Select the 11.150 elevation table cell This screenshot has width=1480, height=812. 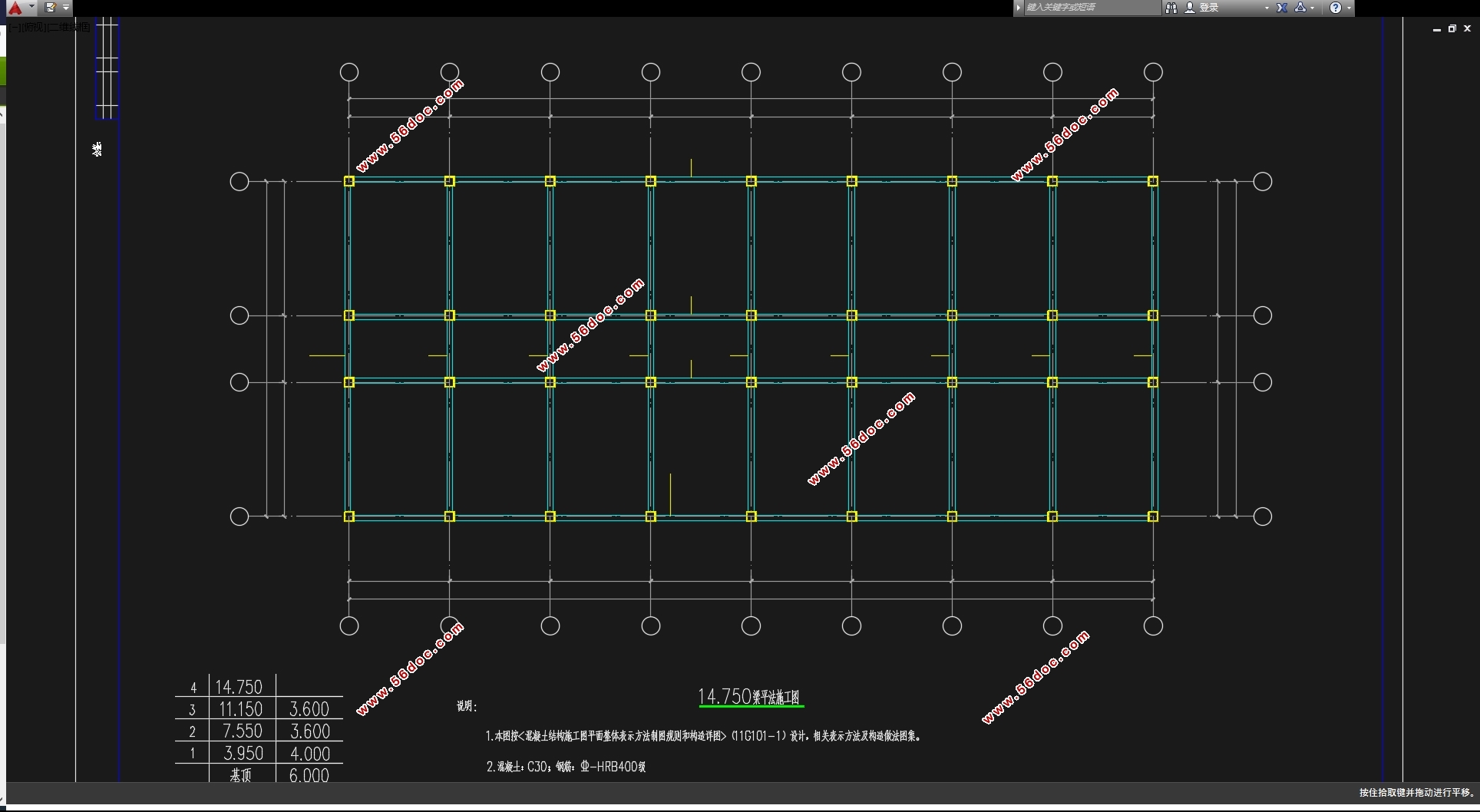tap(240, 709)
